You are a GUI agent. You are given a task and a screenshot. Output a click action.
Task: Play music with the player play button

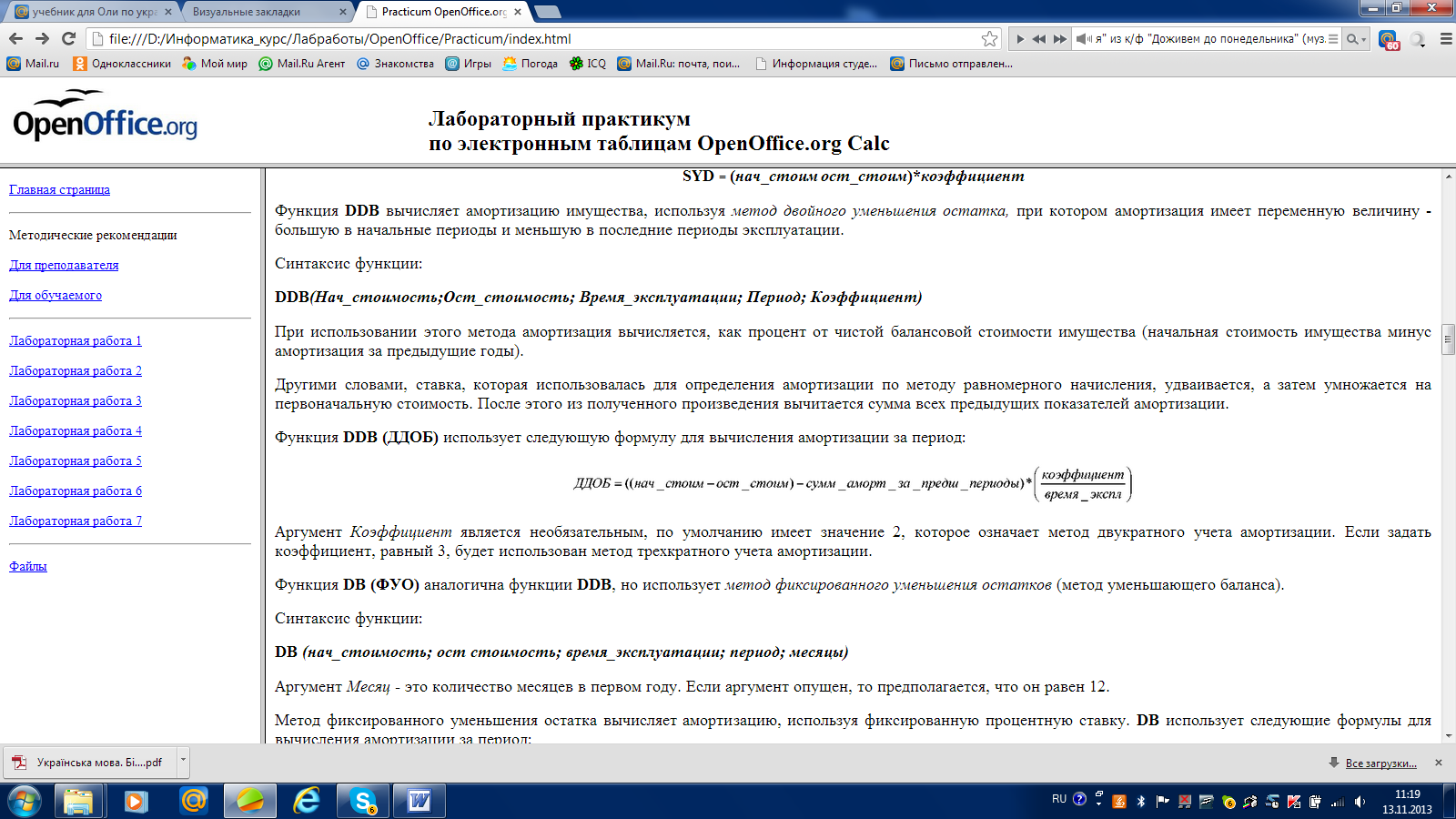click(1020, 39)
